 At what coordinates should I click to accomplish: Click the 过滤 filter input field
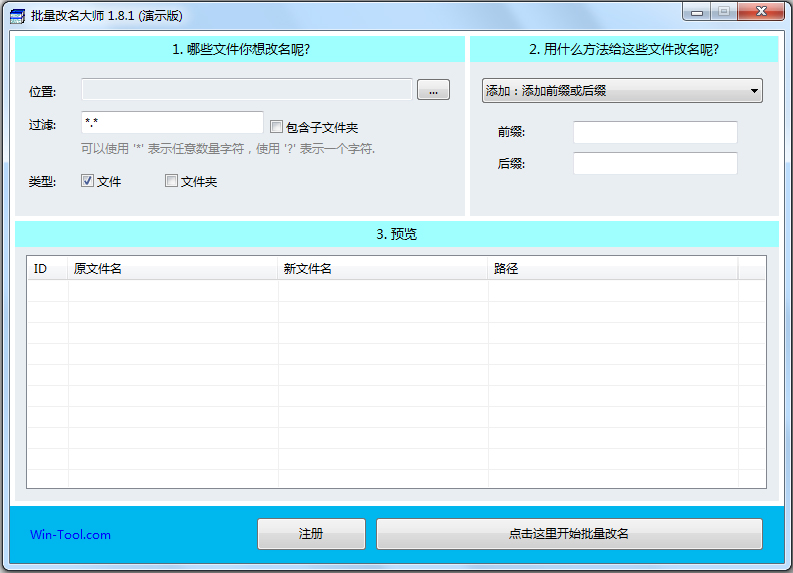[172, 122]
